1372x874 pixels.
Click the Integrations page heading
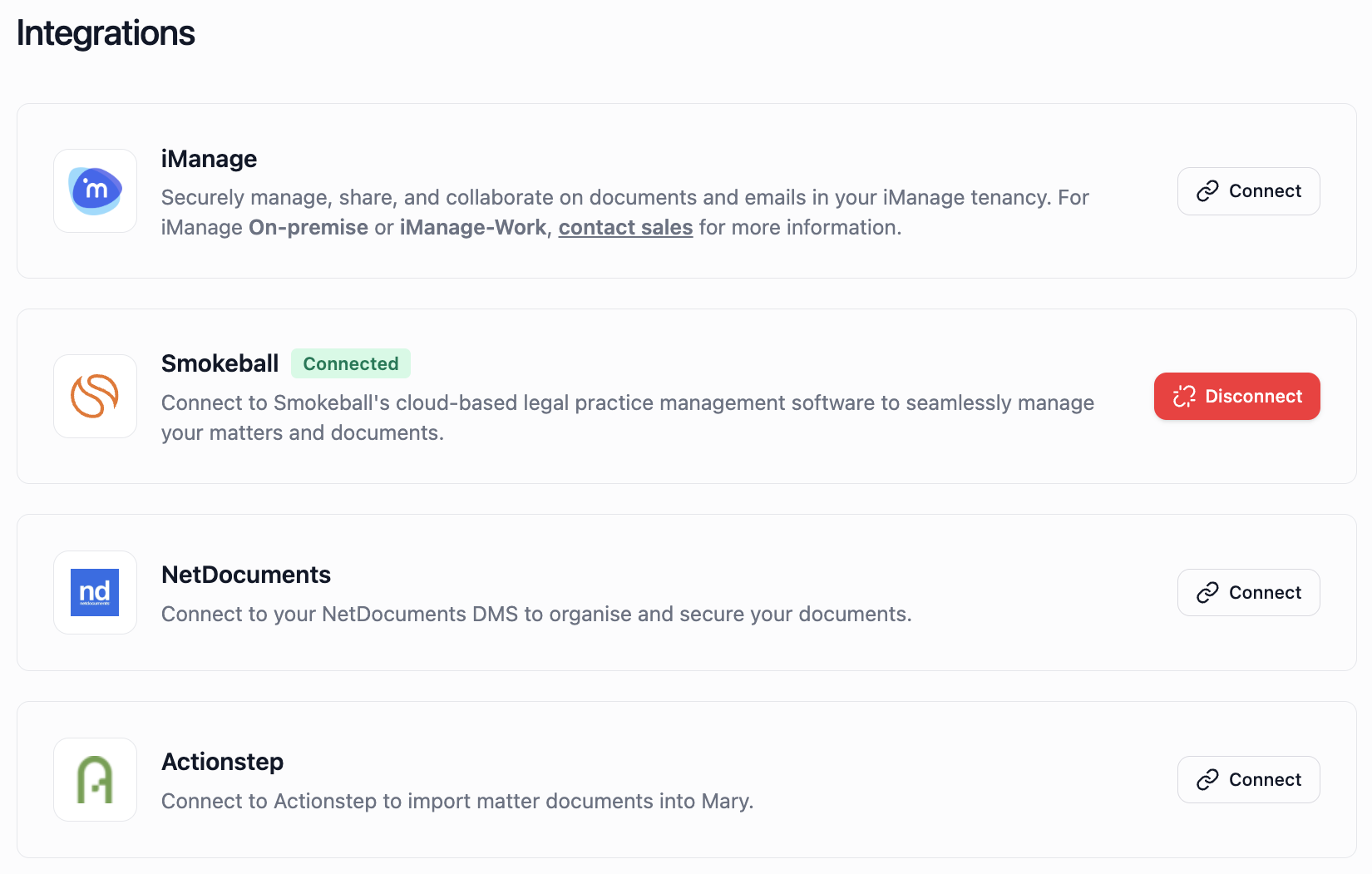(106, 33)
